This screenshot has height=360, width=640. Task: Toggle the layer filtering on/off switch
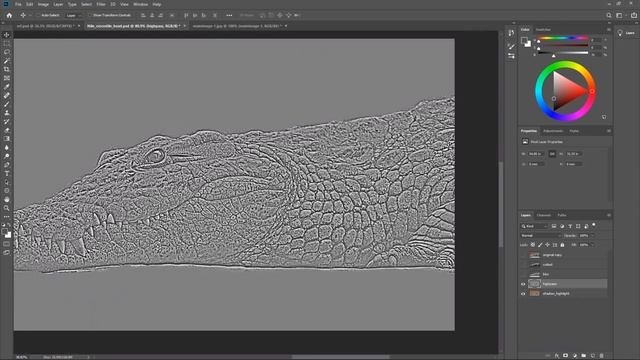pos(594,224)
